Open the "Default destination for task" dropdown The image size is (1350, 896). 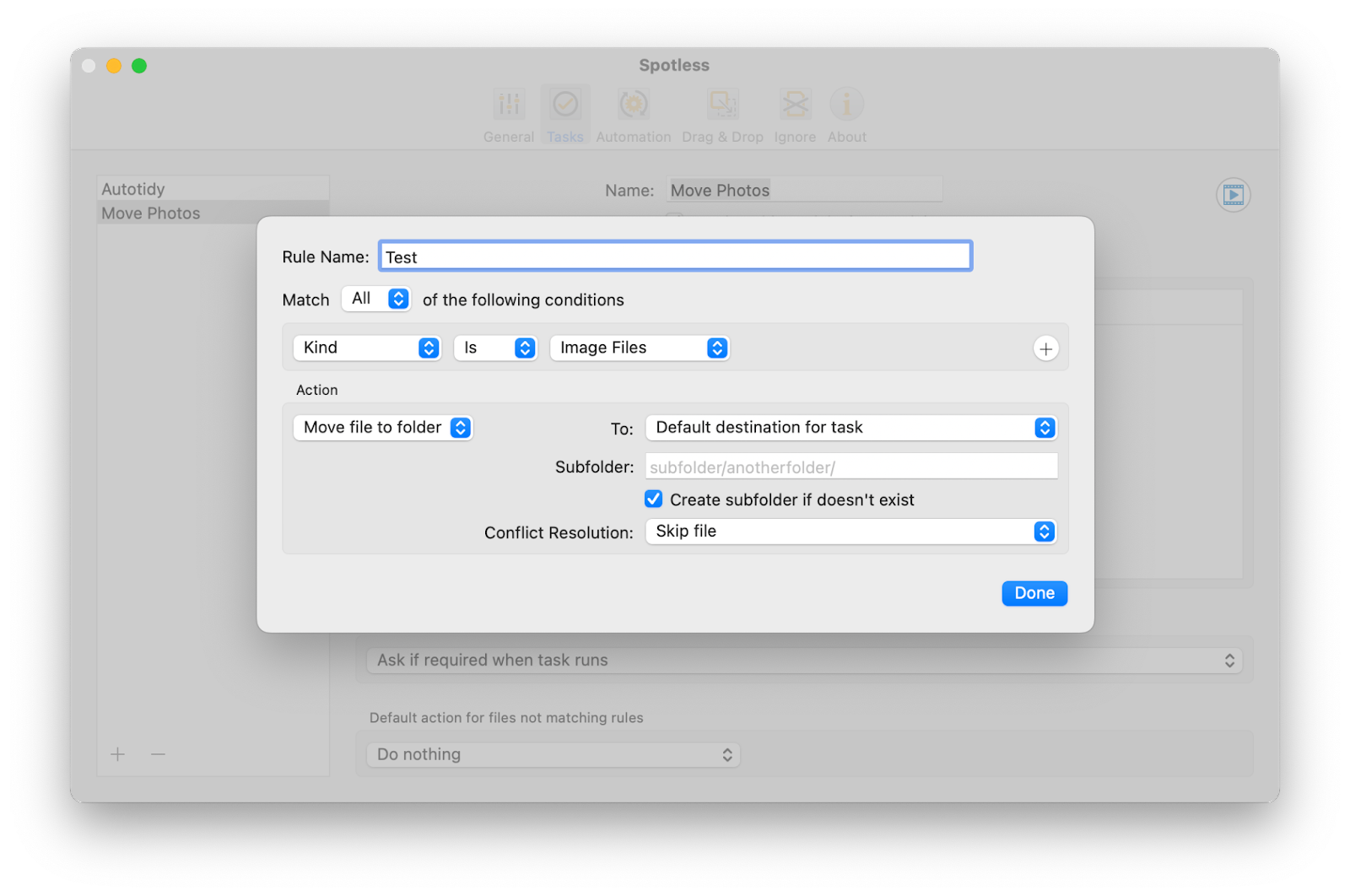(850, 428)
